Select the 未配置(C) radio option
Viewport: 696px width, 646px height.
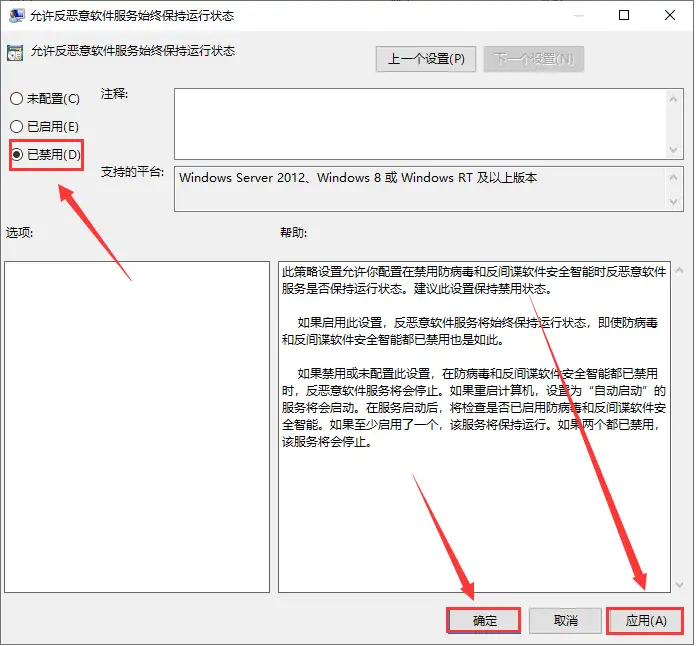click(16, 99)
